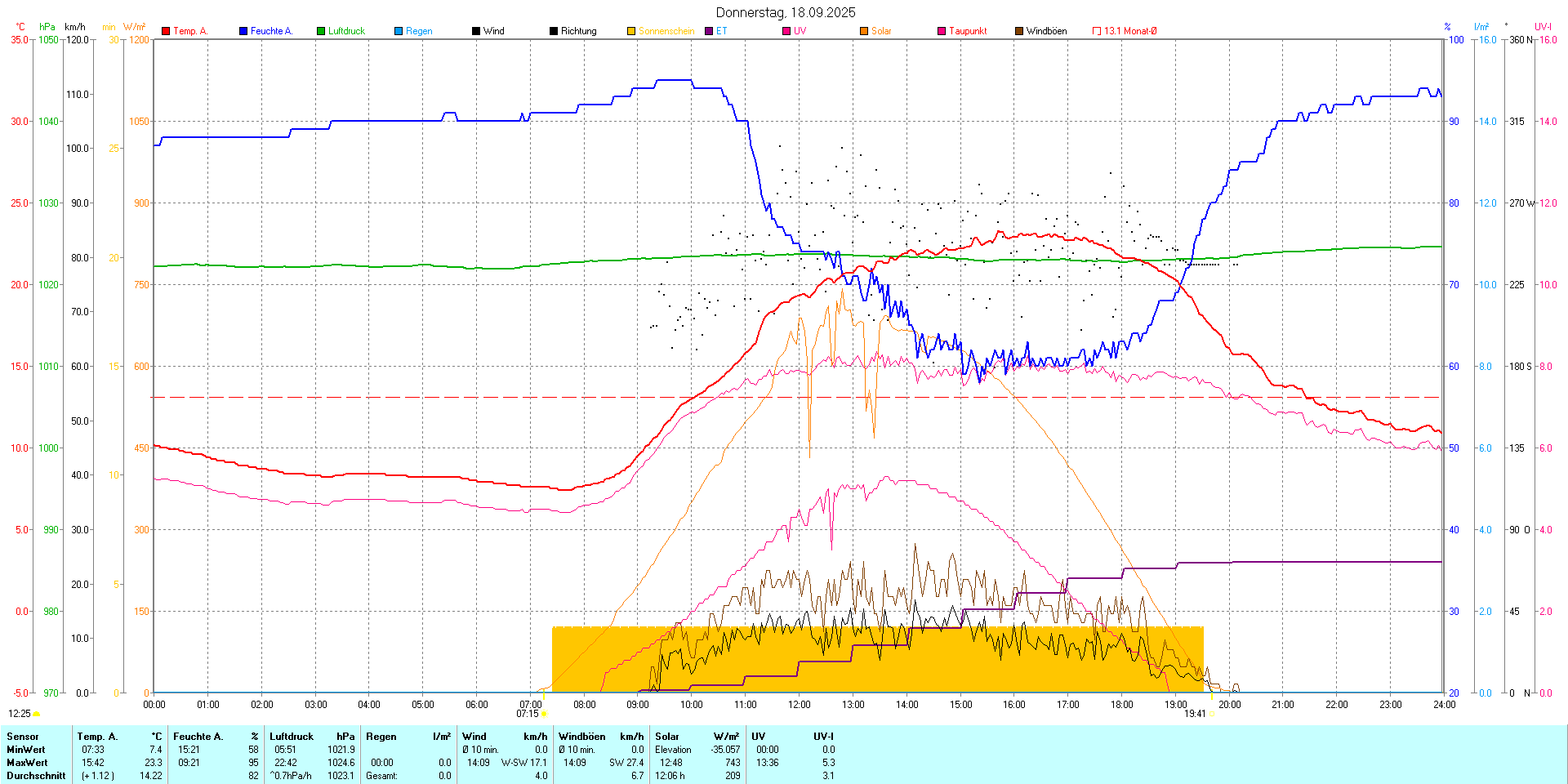
Task: Click the date title Donnerstag, 18.09.2025
Action: 786,12
